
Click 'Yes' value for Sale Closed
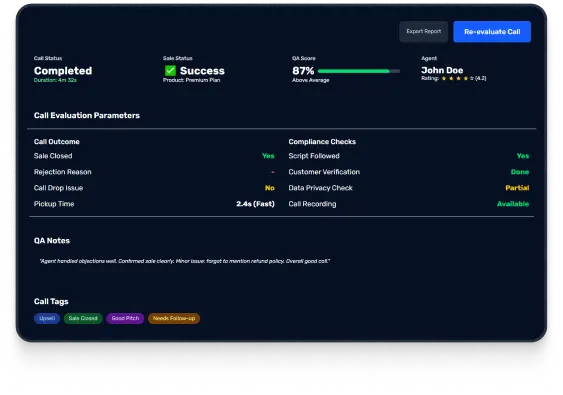coord(268,156)
